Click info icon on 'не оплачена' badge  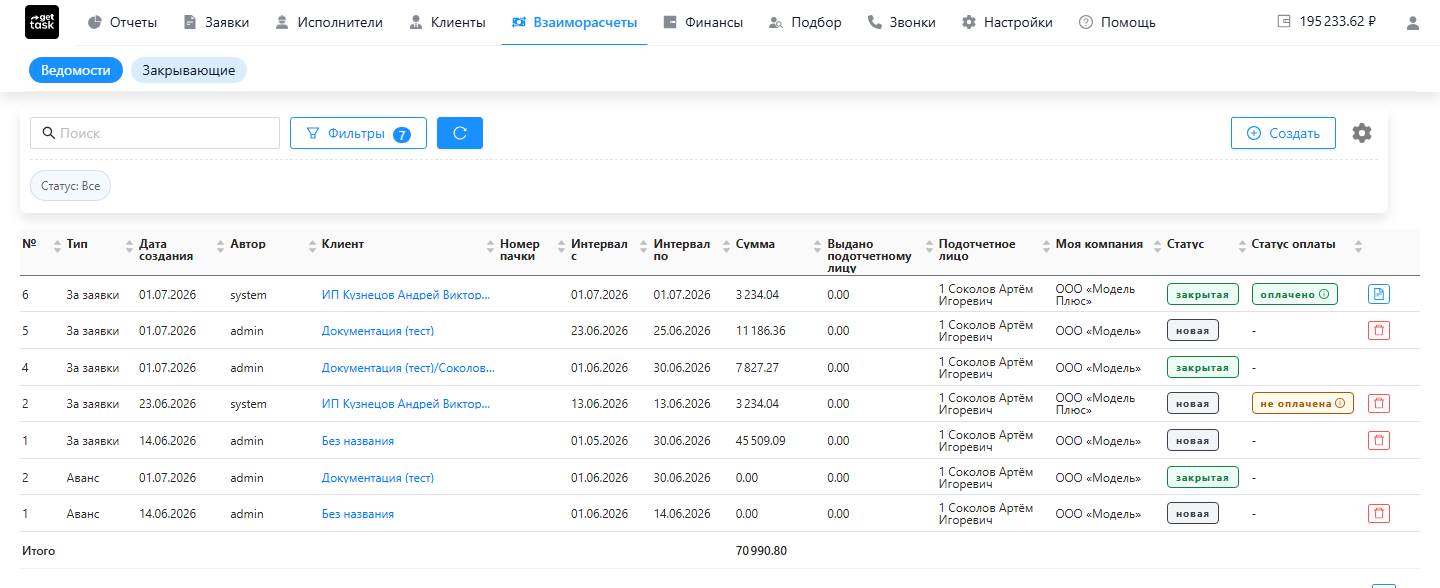tap(1339, 404)
